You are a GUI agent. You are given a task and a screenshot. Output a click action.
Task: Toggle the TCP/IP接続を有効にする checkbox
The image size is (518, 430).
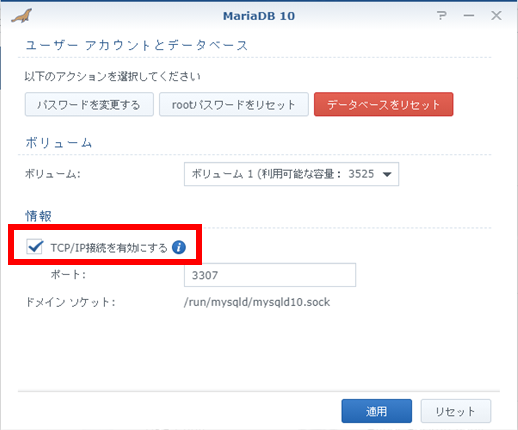34,247
